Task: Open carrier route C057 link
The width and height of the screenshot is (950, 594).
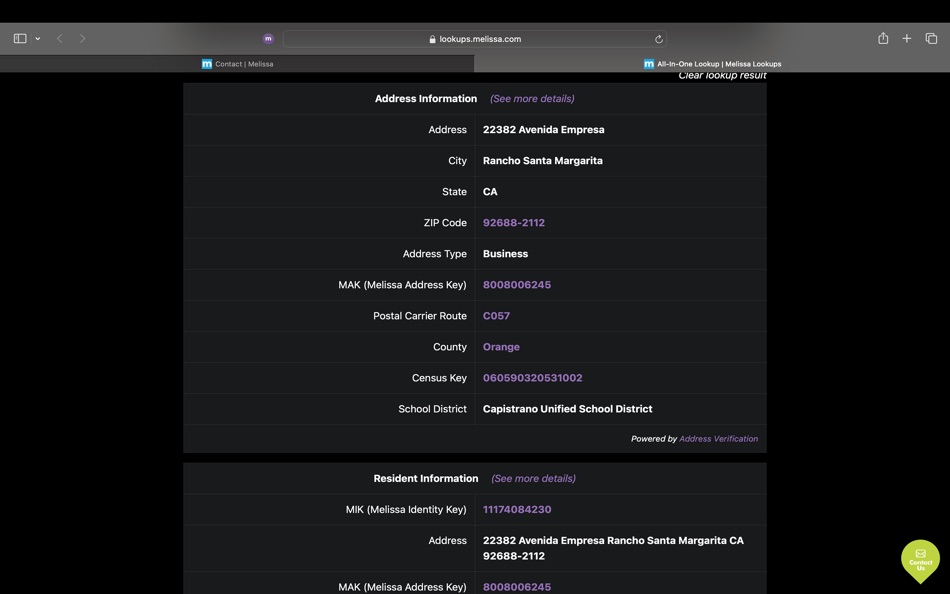Action: pyautogui.click(x=496, y=316)
